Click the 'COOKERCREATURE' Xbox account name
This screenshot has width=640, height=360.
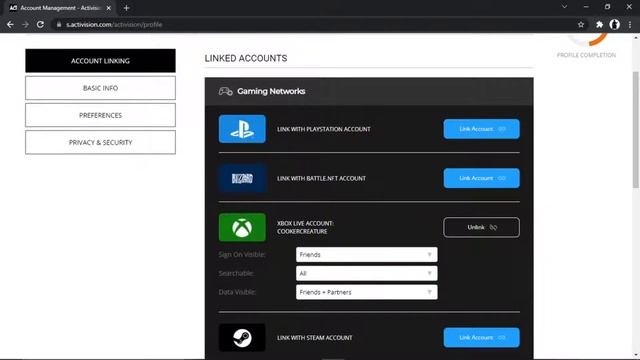coord(302,231)
